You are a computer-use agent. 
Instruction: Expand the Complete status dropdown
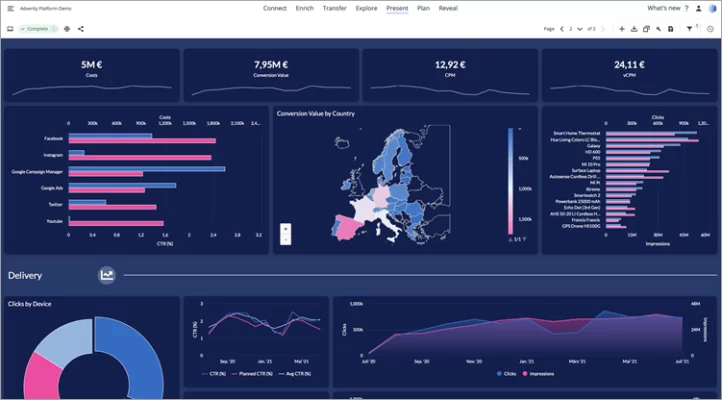[55, 29]
